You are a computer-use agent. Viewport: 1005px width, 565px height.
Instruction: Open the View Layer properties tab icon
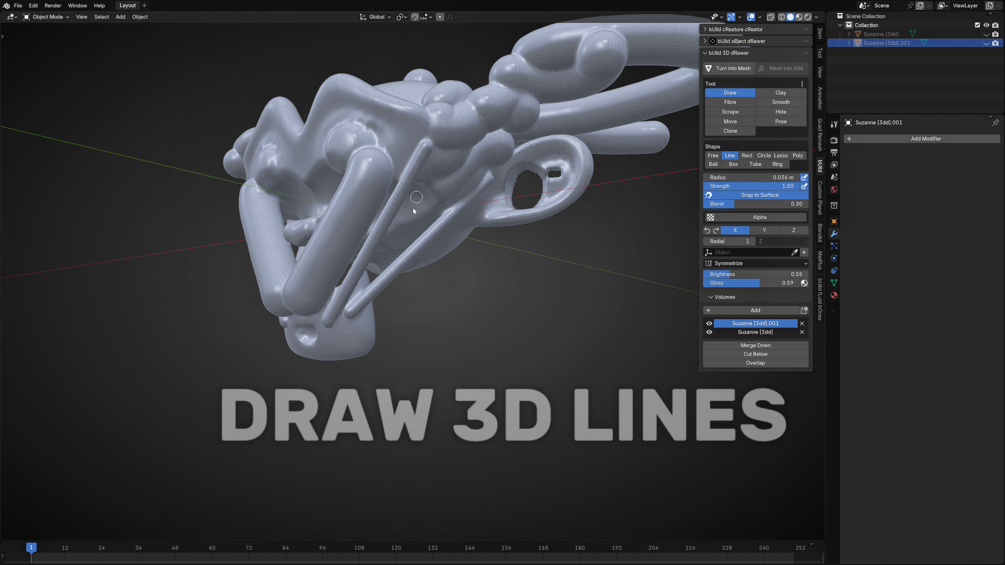tap(834, 165)
